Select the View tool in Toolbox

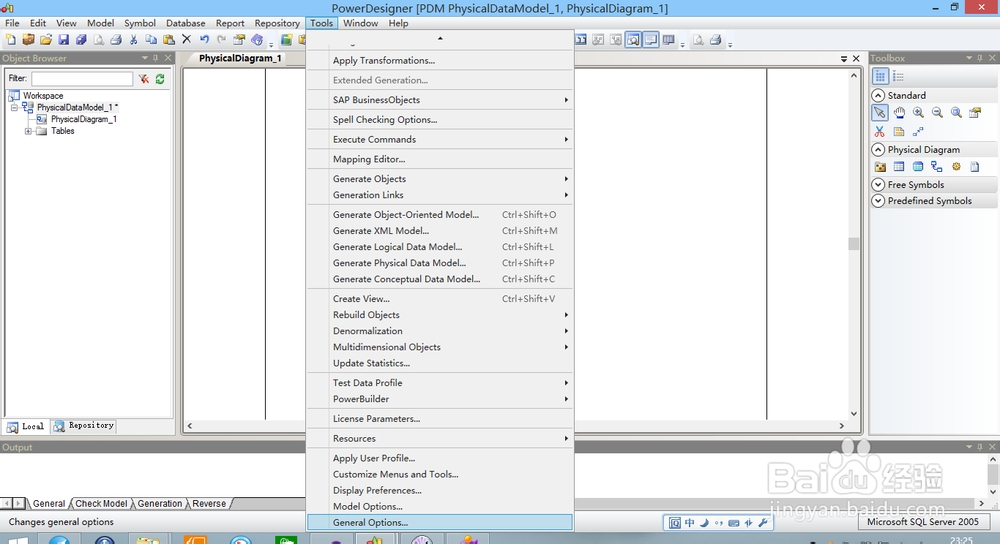918,167
